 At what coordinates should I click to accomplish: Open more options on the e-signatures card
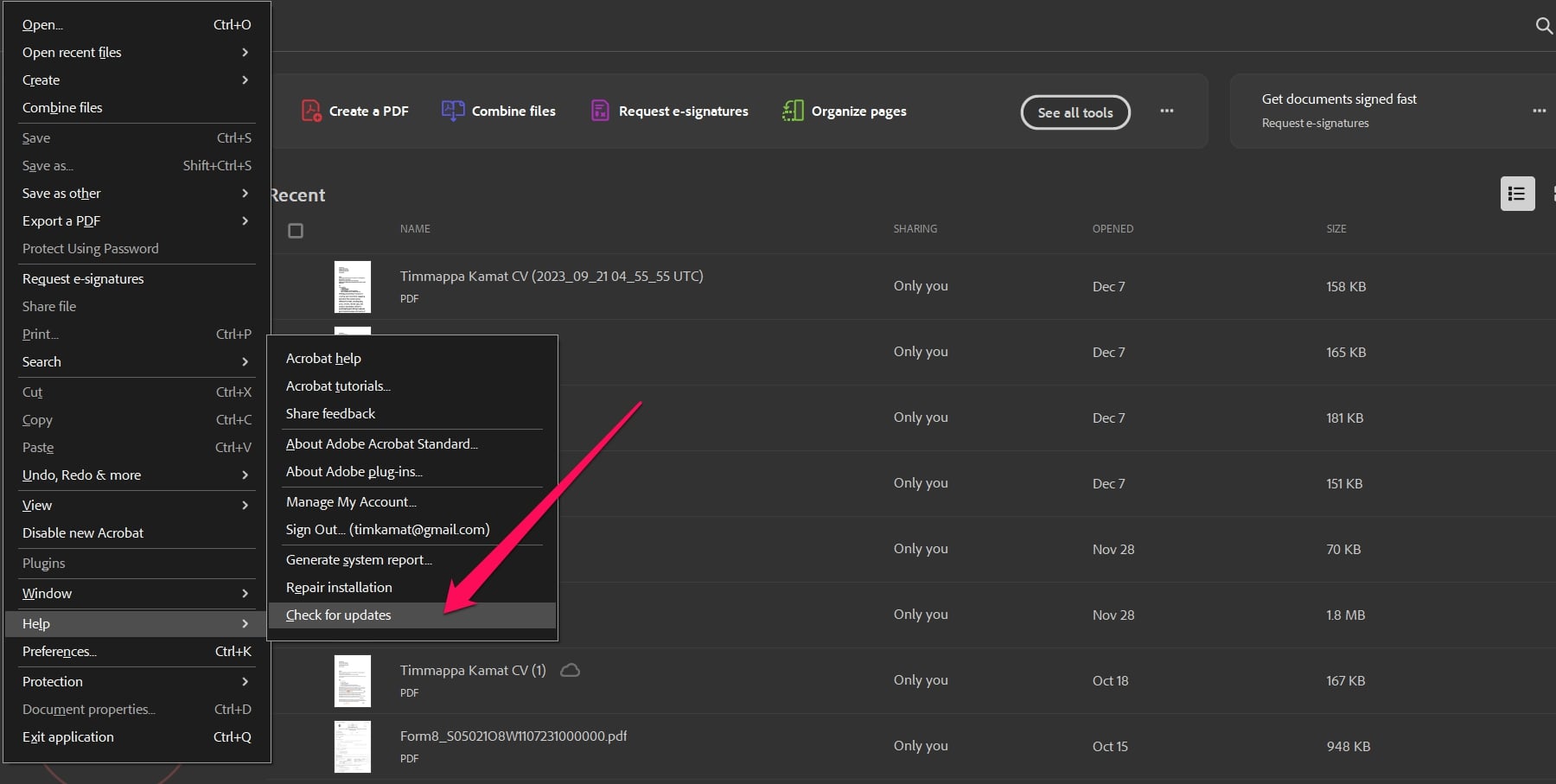tap(1539, 111)
